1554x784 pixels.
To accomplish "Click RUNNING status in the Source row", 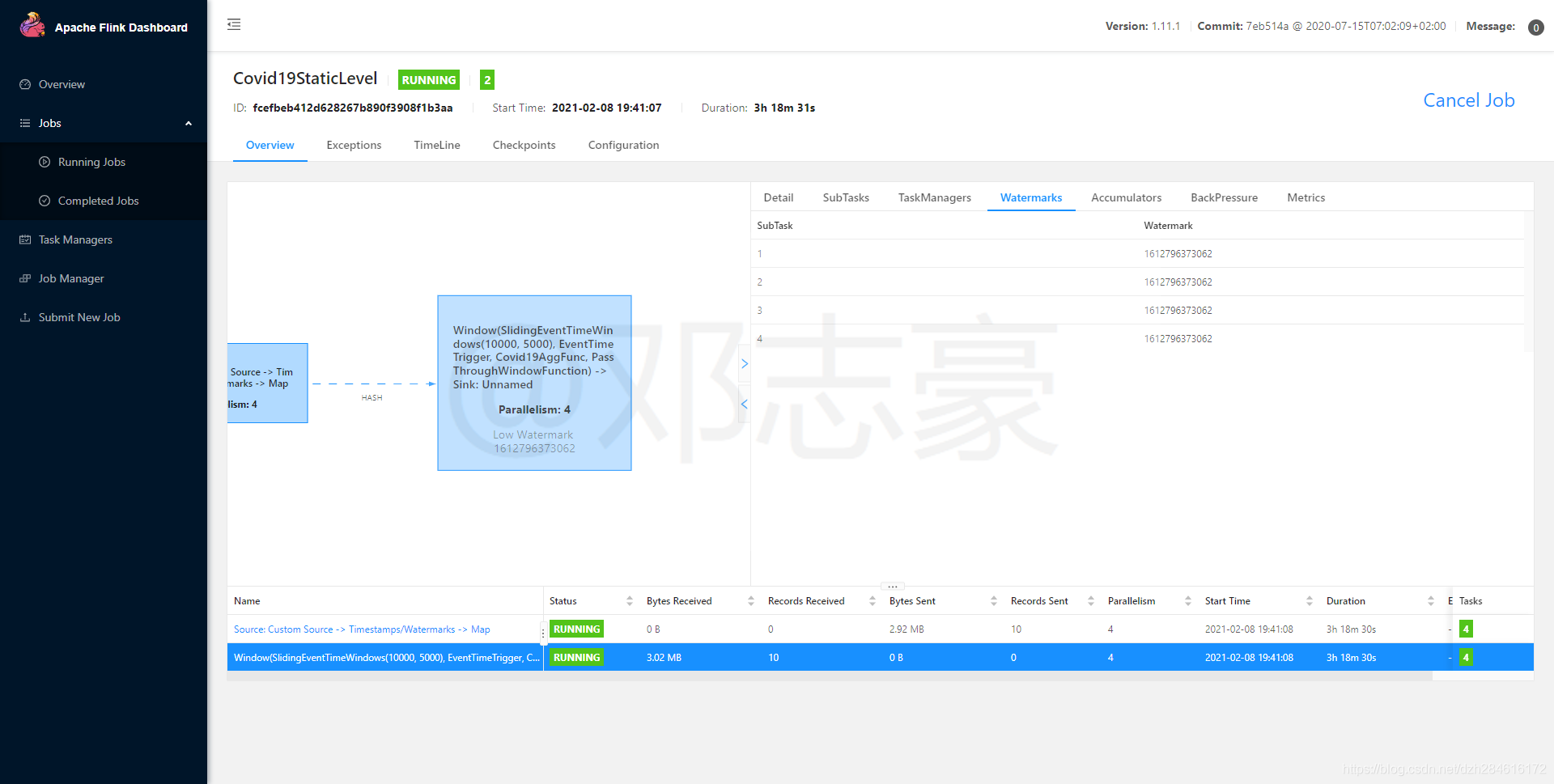I will pos(576,629).
